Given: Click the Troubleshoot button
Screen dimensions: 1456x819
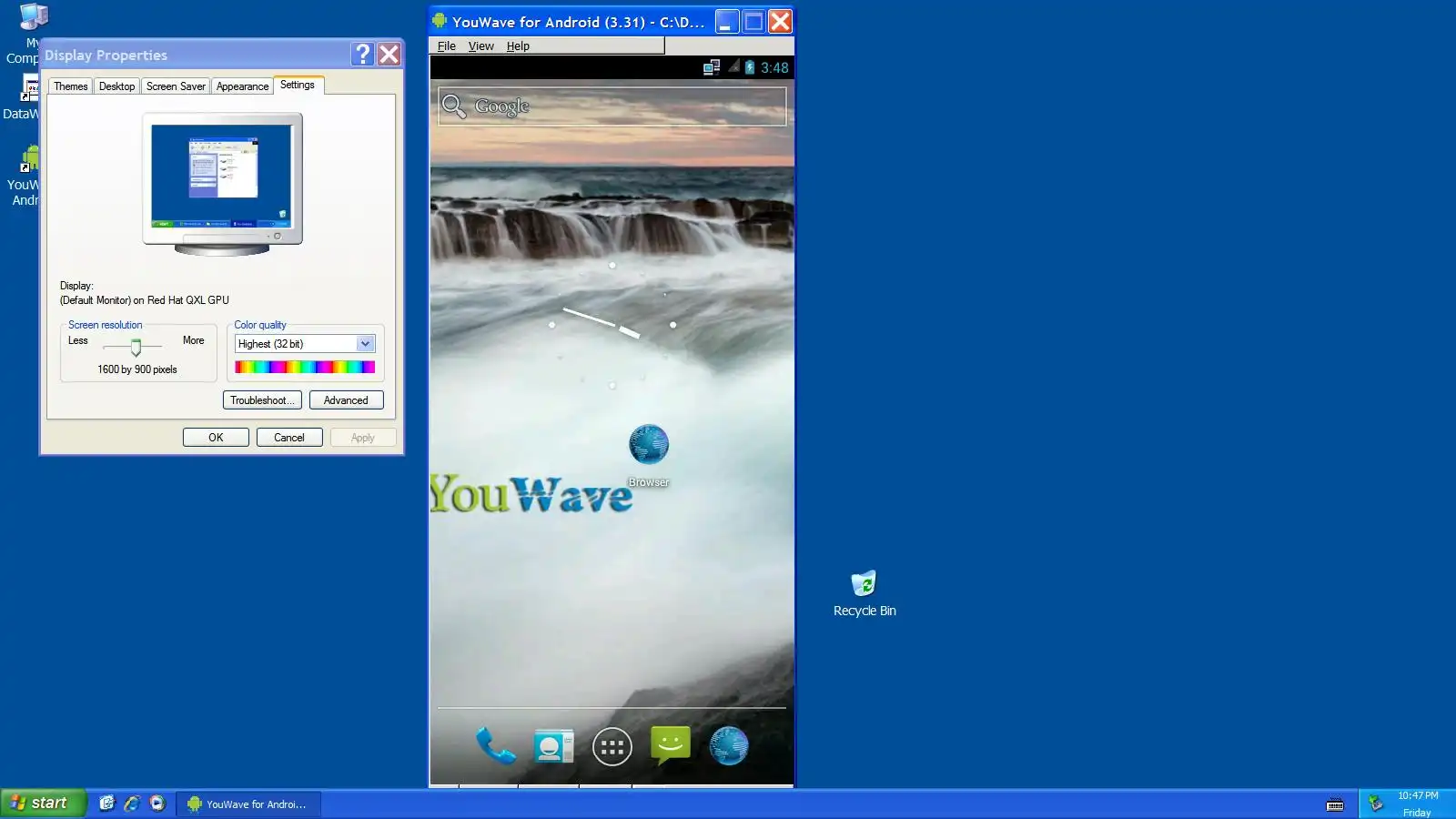Looking at the screenshot, I should point(262,400).
